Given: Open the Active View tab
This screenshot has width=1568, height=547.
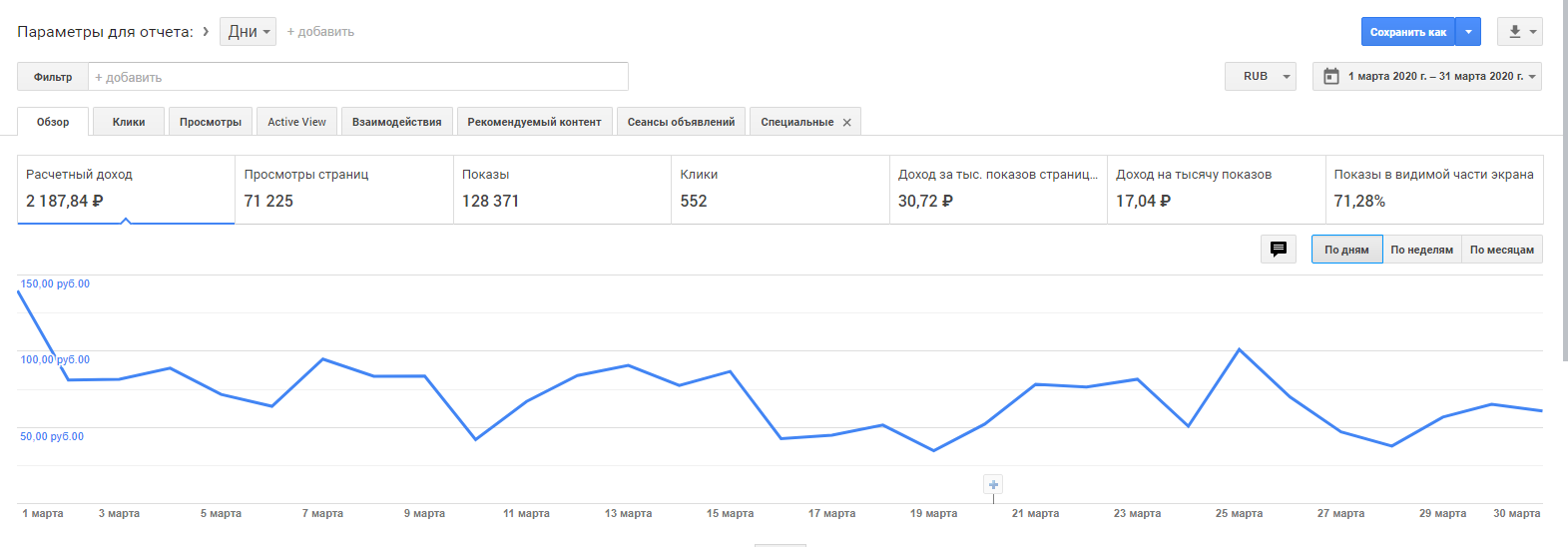Looking at the screenshot, I should [x=296, y=122].
